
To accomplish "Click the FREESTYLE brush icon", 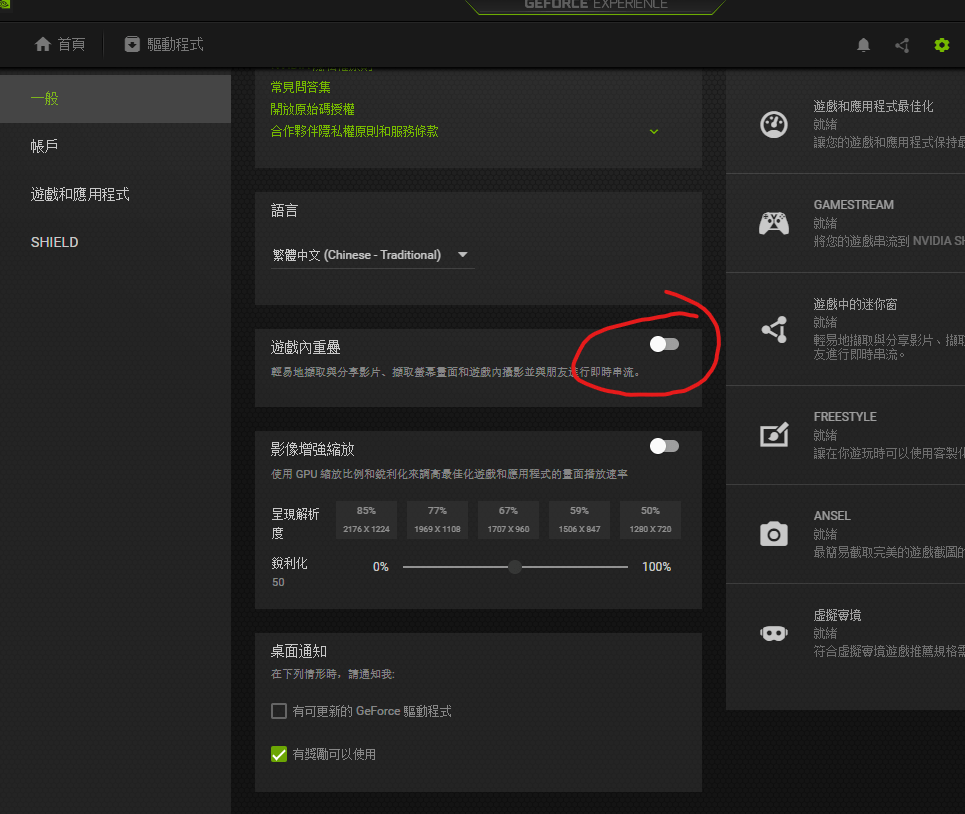I will click(774, 434).
